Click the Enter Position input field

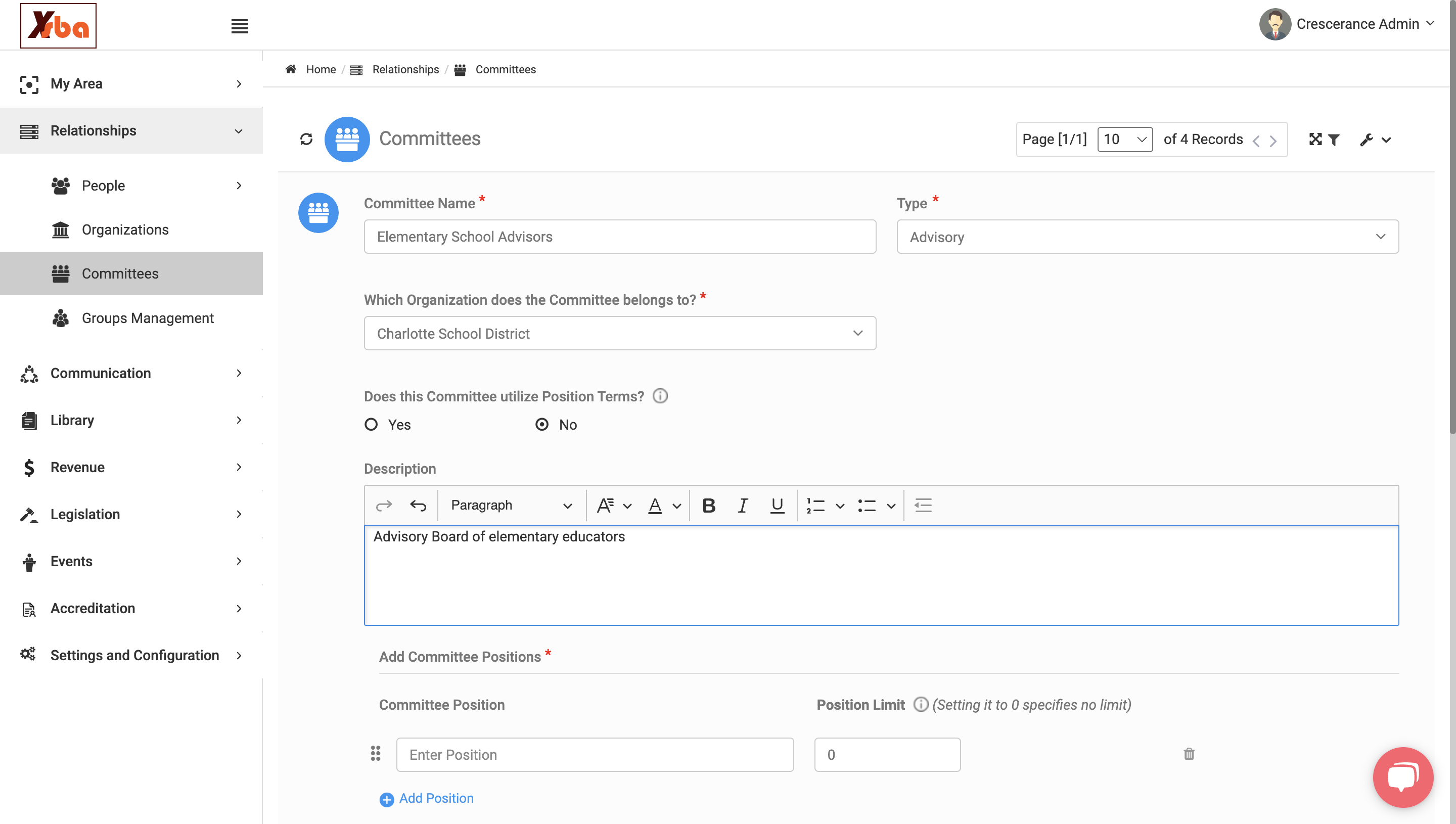(595, 754)
